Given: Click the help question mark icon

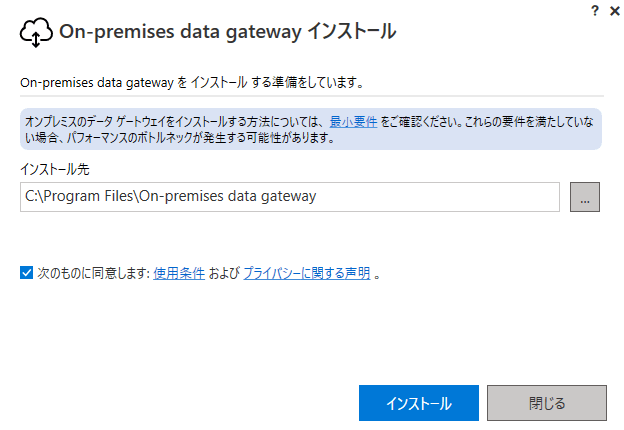Looking at the screenshot, I should [595, 9].
